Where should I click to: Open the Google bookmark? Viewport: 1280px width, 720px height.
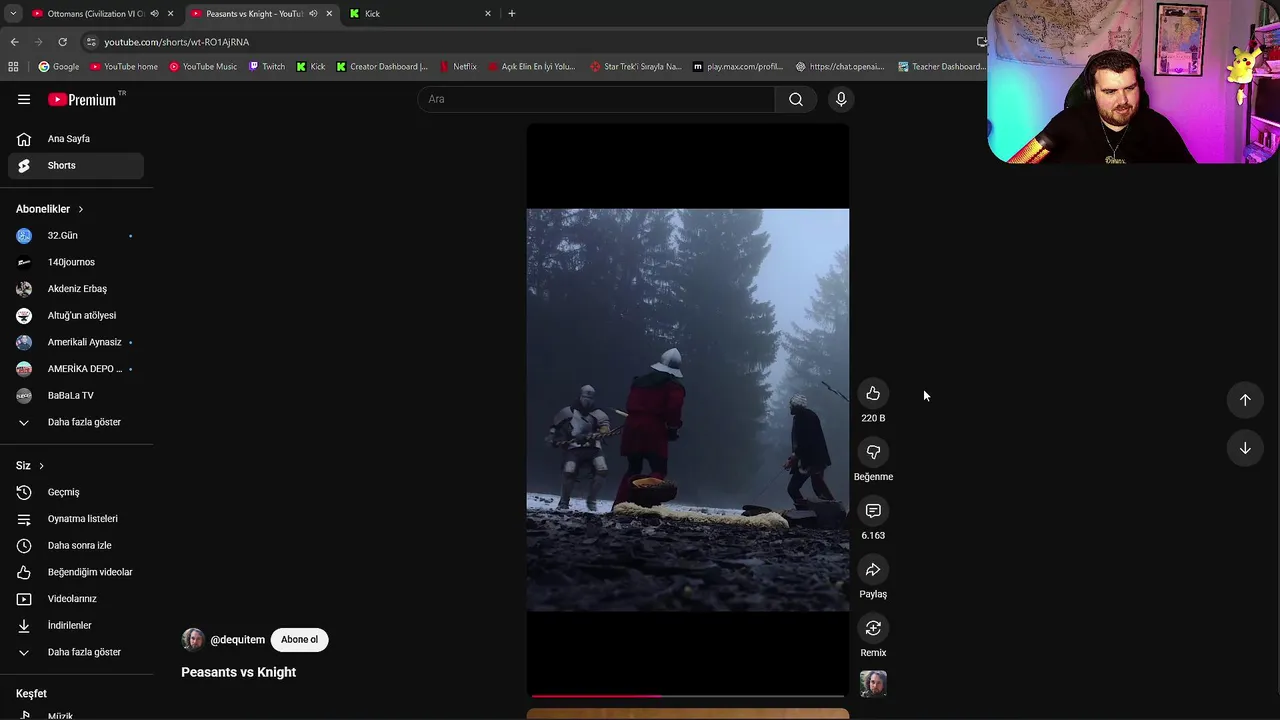coord(59,67)
